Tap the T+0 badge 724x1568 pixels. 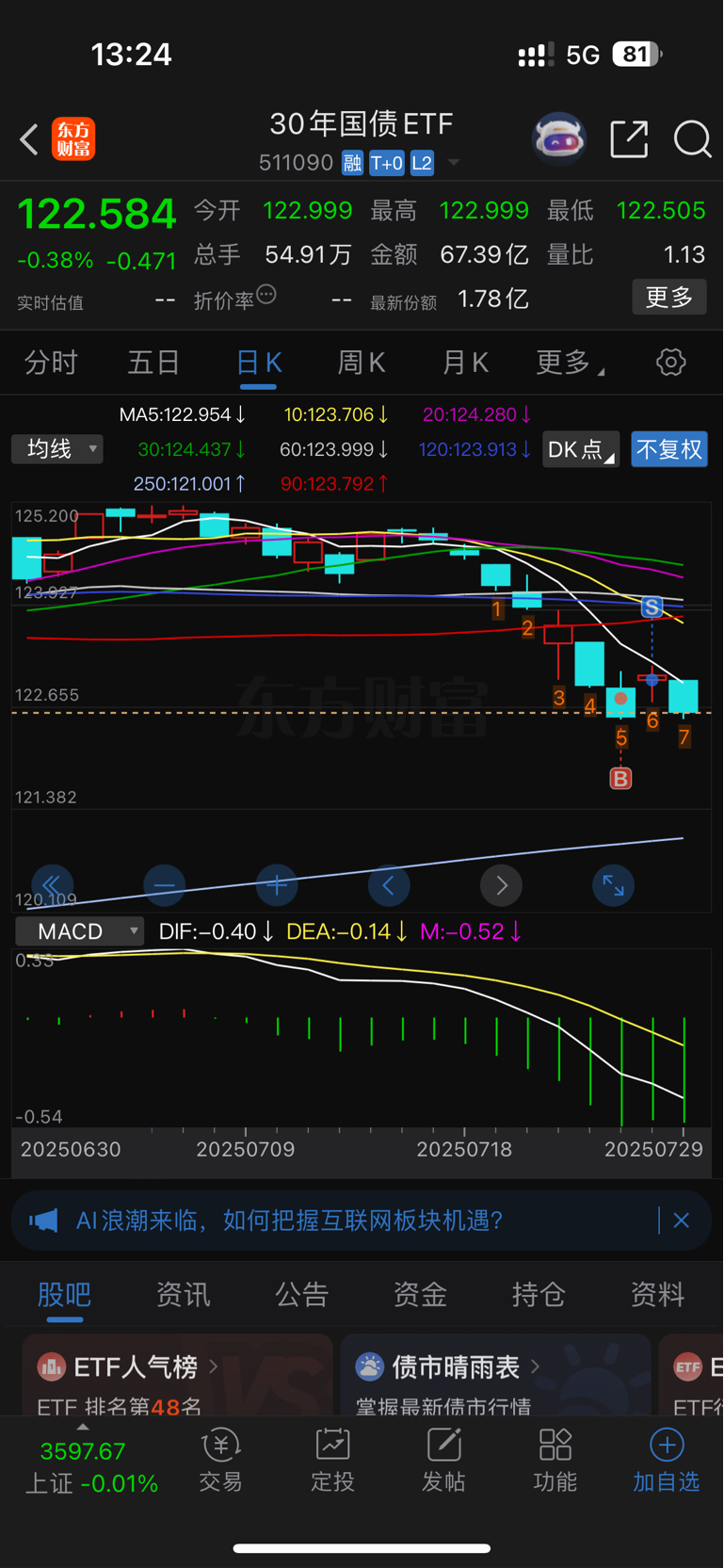pos(386,163)
